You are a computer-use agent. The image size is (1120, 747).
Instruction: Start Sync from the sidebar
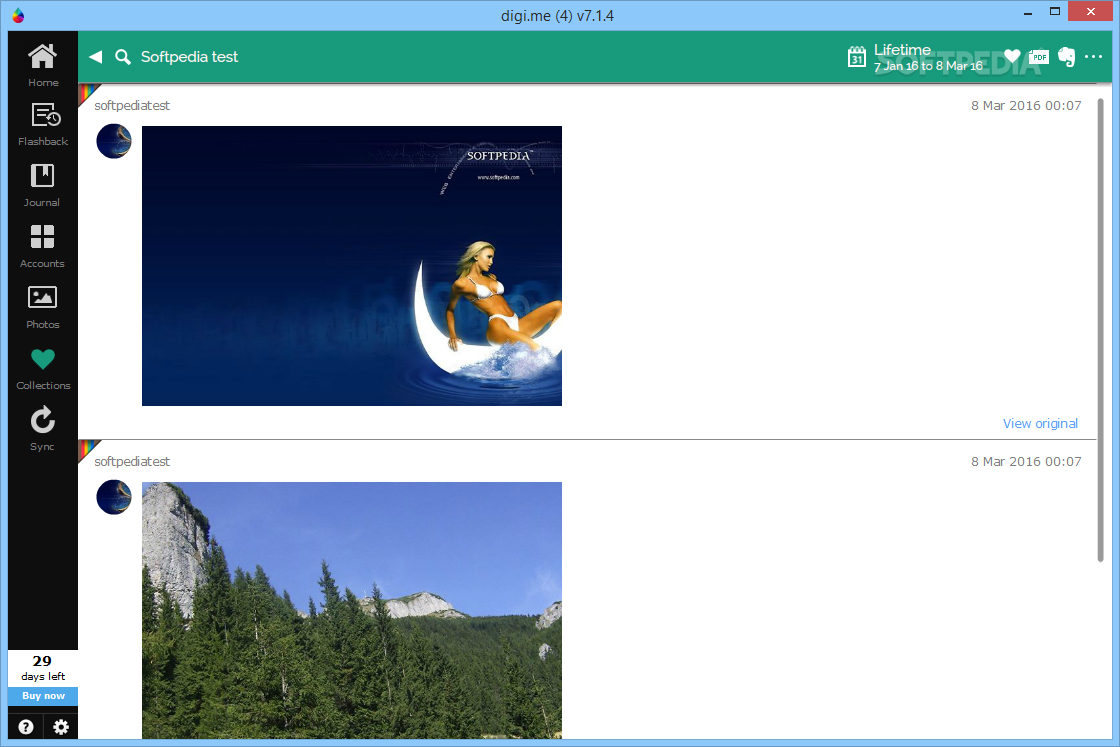[43, 429]
